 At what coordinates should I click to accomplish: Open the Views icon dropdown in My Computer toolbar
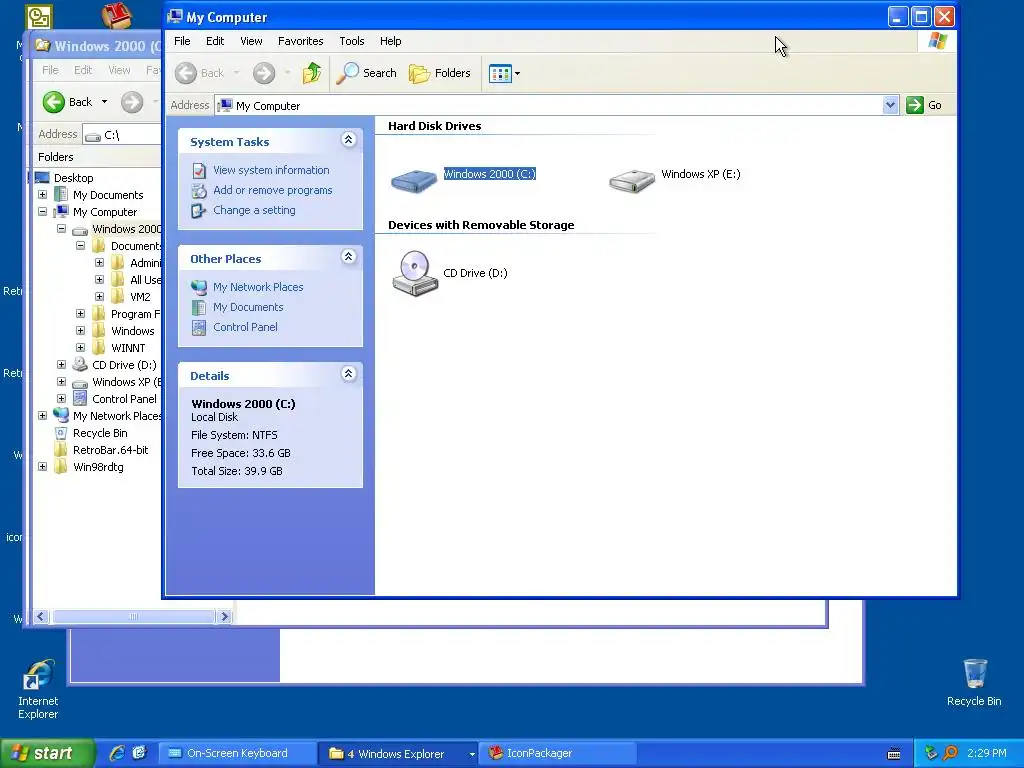pyautogui.click(x=504, y=73)
